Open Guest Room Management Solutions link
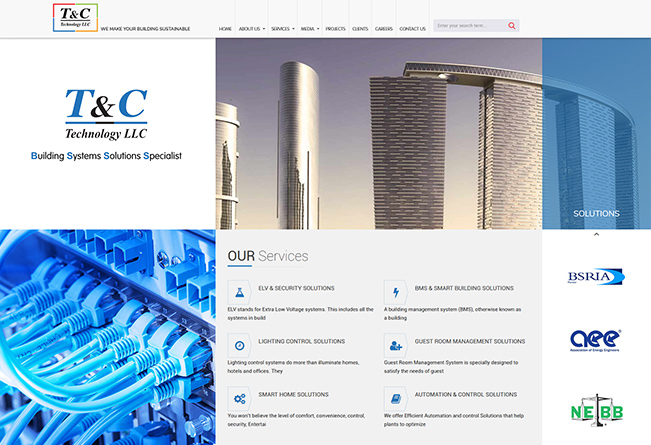Viewport: 651px width, 445px height. pyautogui.click(x=470, y=341)
